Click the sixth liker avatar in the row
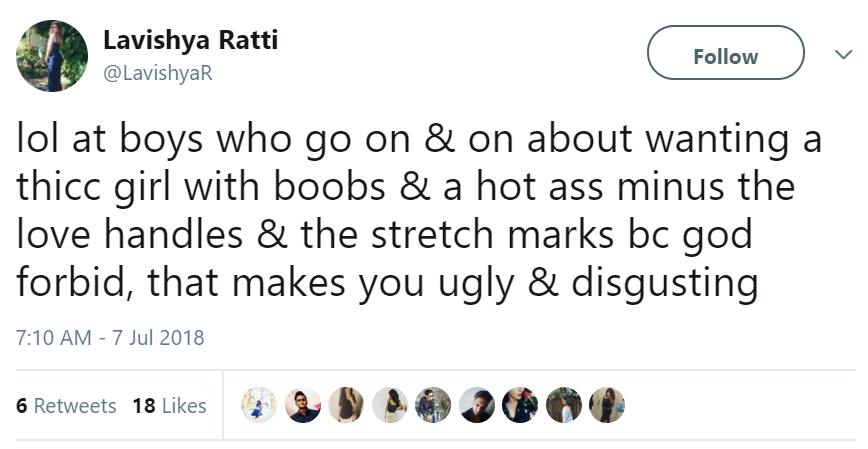 [477, 405]
